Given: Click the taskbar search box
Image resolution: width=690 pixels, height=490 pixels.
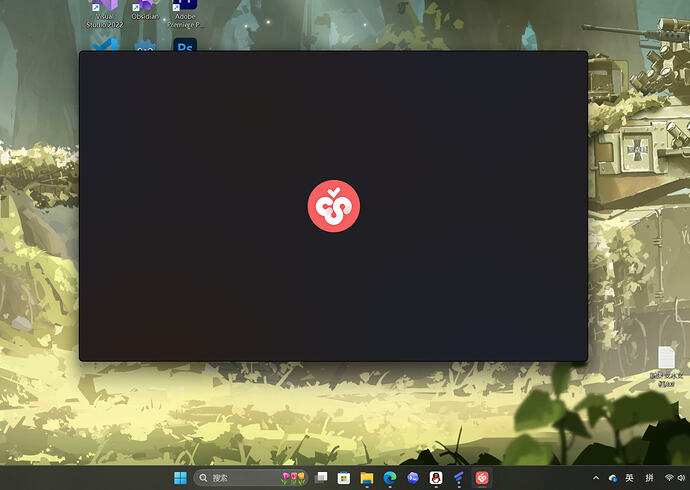Looking at the screenshot, I should click(251, 478).
